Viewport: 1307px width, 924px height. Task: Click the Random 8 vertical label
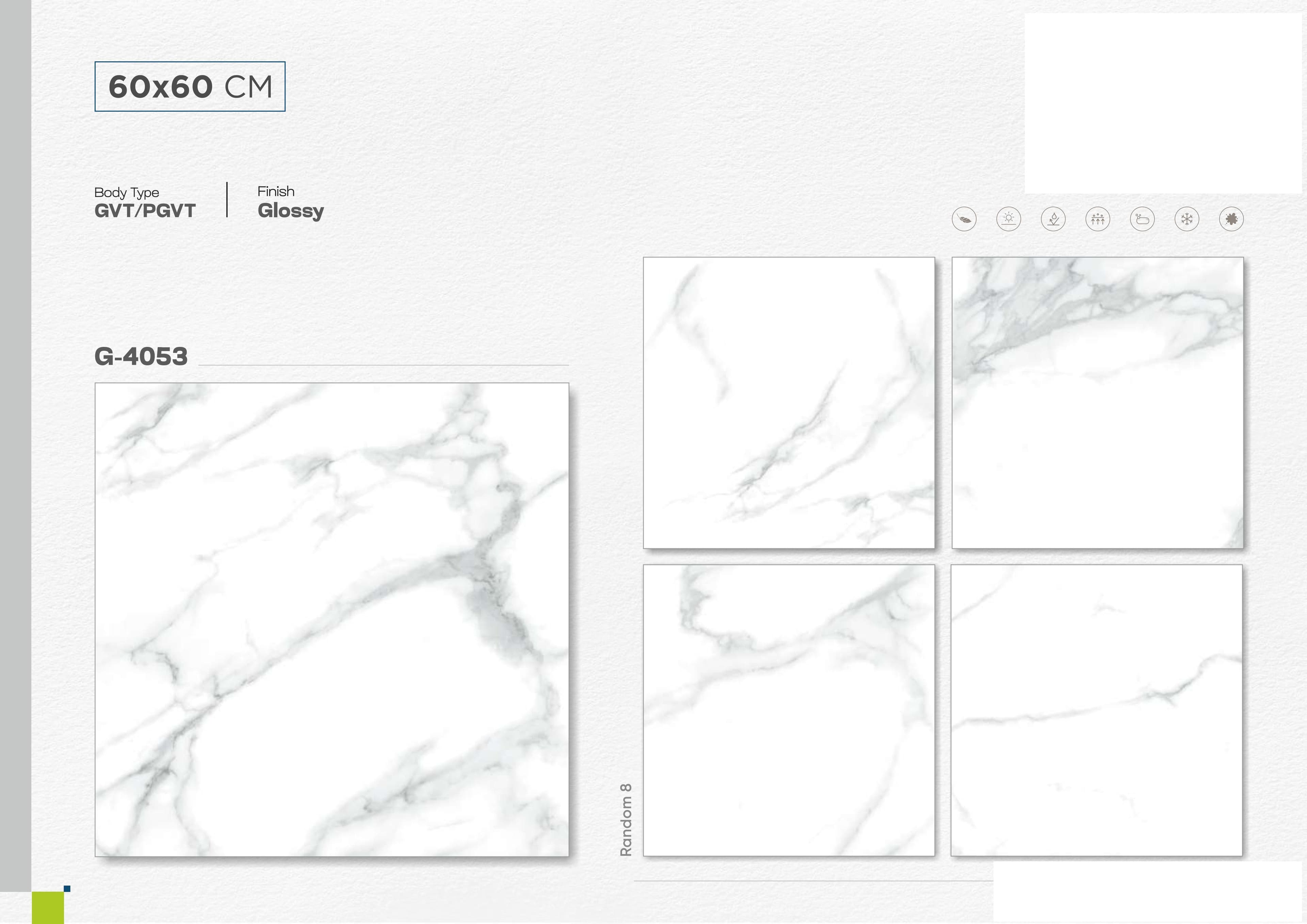(626, 820)
